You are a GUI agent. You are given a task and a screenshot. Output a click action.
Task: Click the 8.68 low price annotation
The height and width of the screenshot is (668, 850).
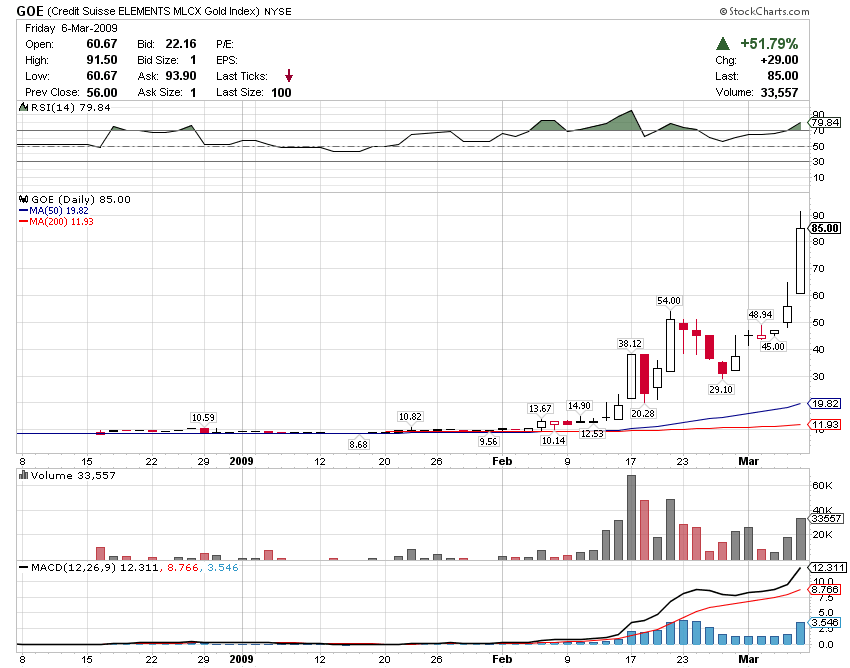coord(358,444)
